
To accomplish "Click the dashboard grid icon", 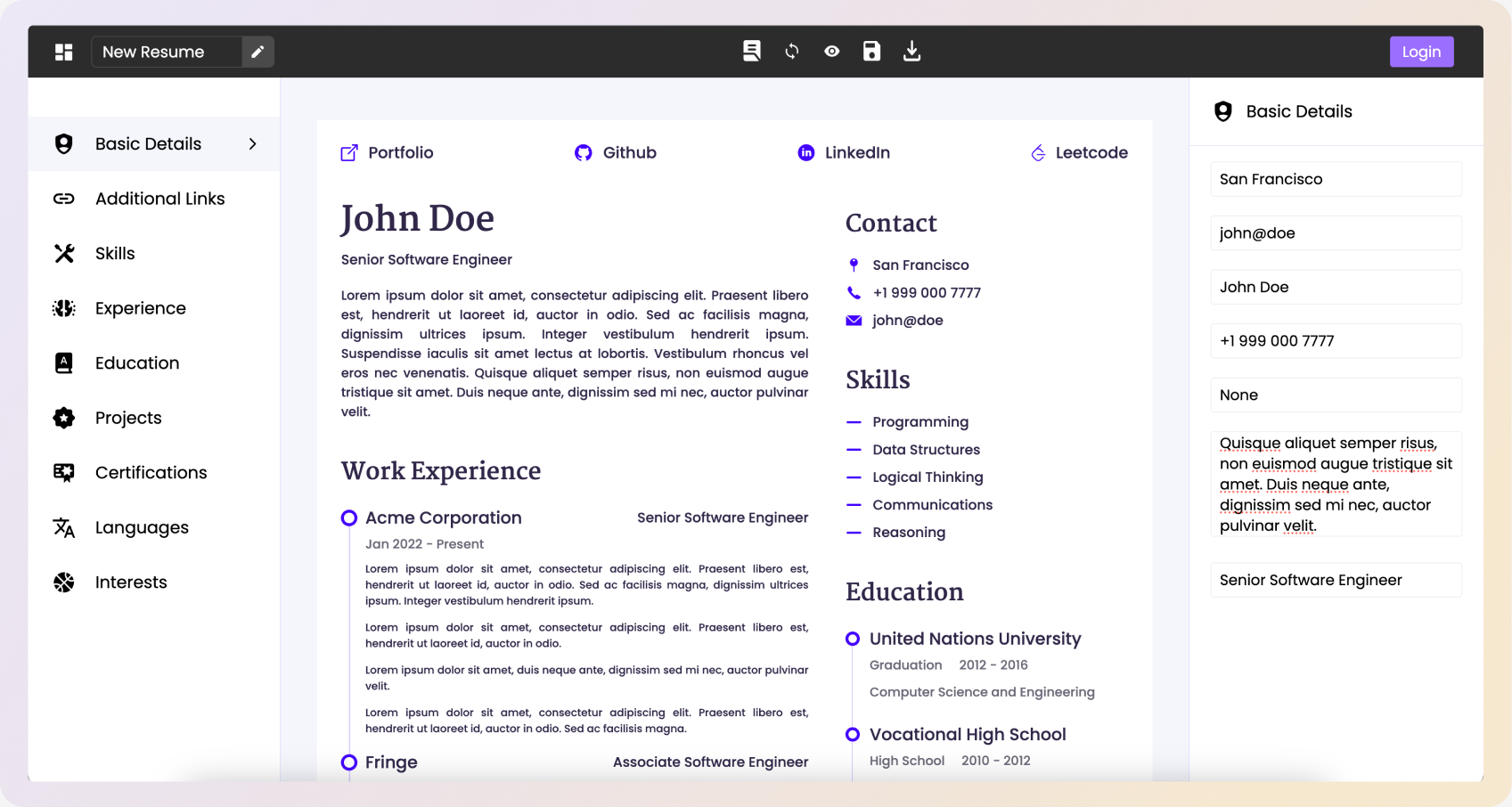I will click(63, 52).
